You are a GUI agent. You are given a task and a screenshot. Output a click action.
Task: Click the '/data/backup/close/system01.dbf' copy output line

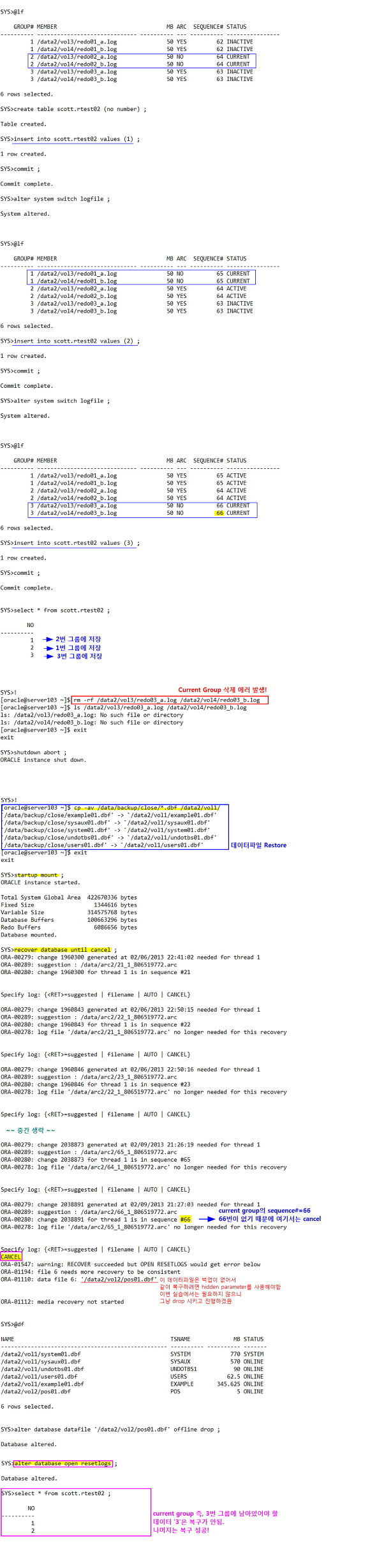click(107, 831)
